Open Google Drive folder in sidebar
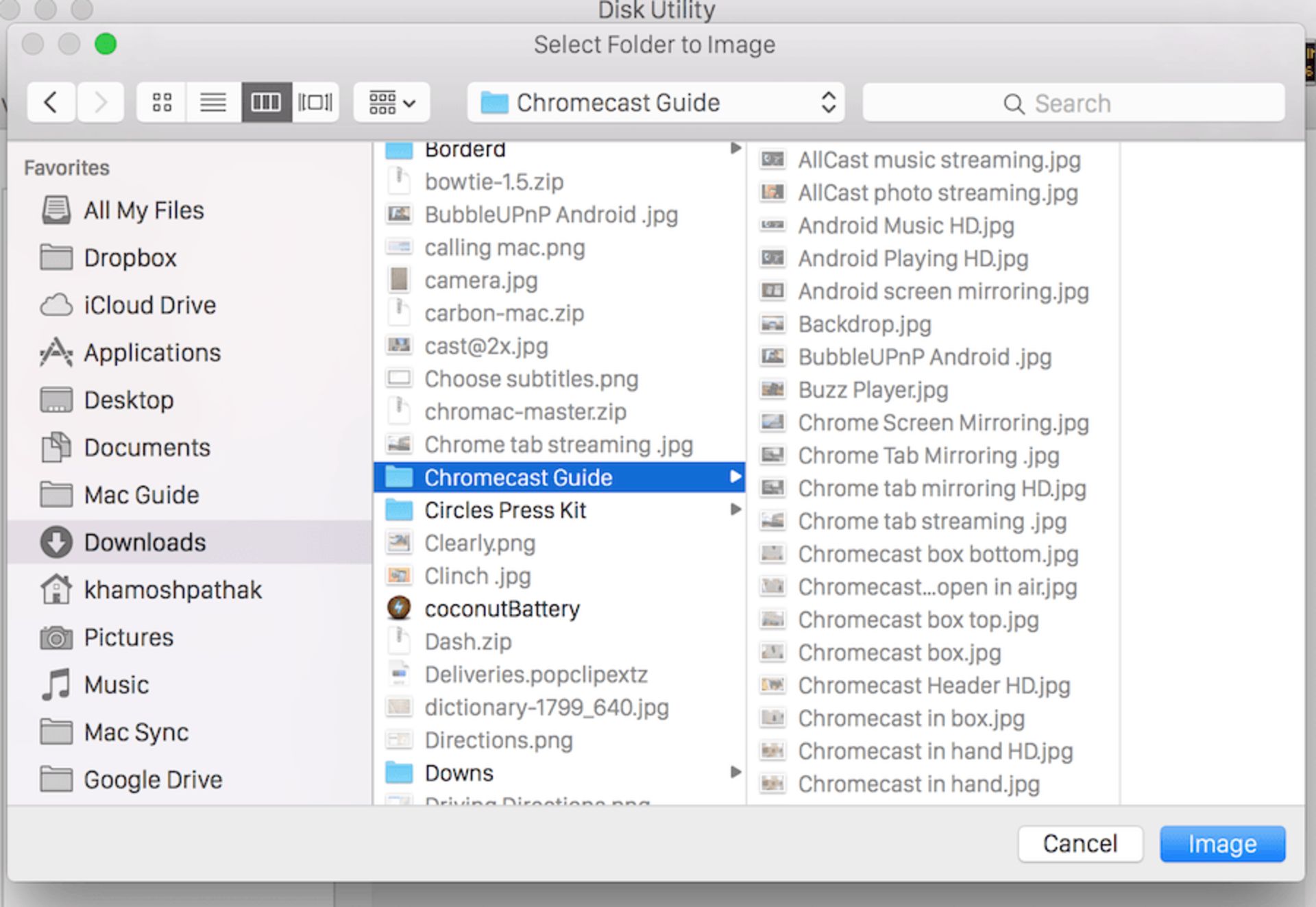Screen dimensions: 1316x907 coord(189,779)
